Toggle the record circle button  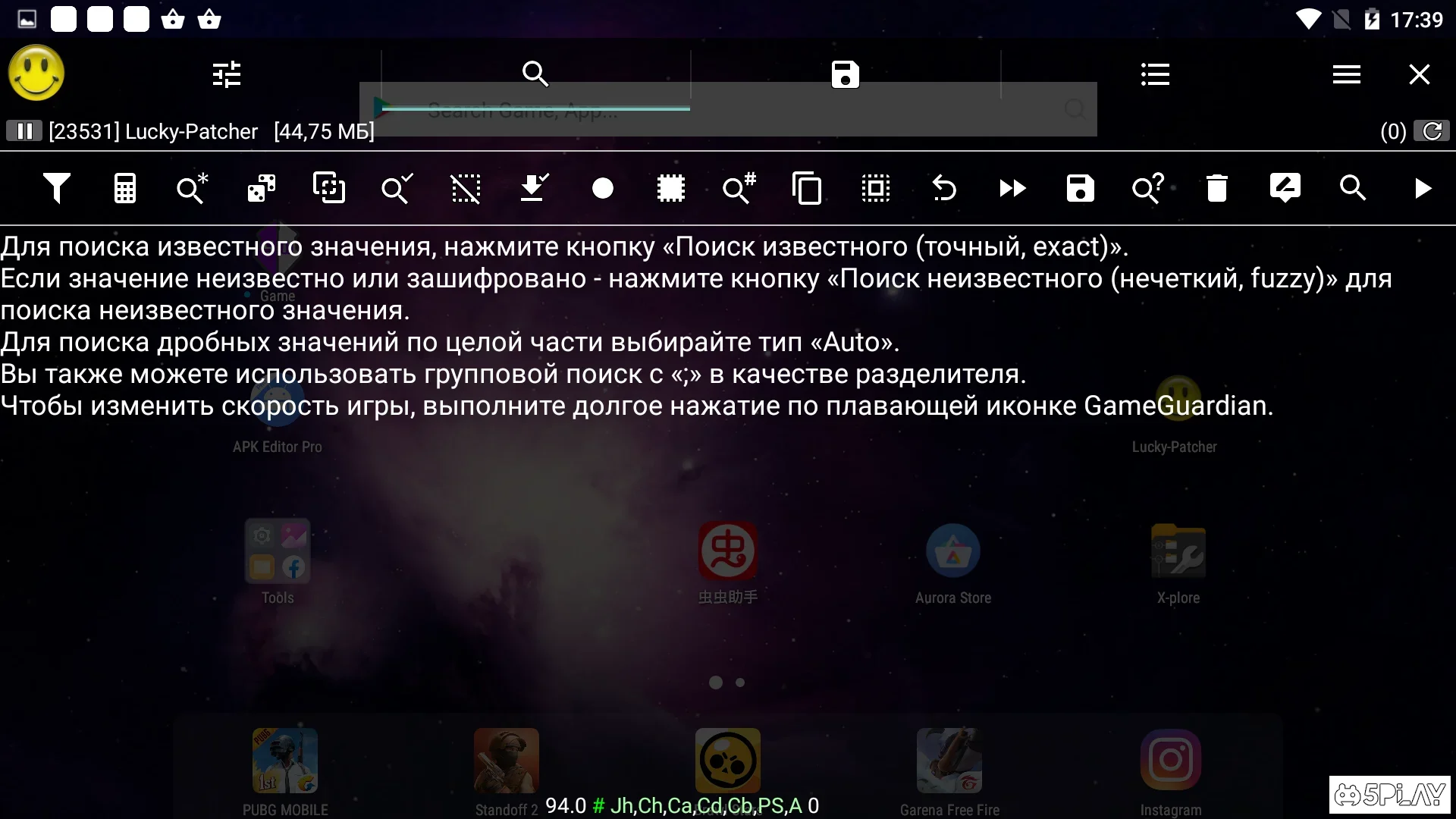(602, 188)
